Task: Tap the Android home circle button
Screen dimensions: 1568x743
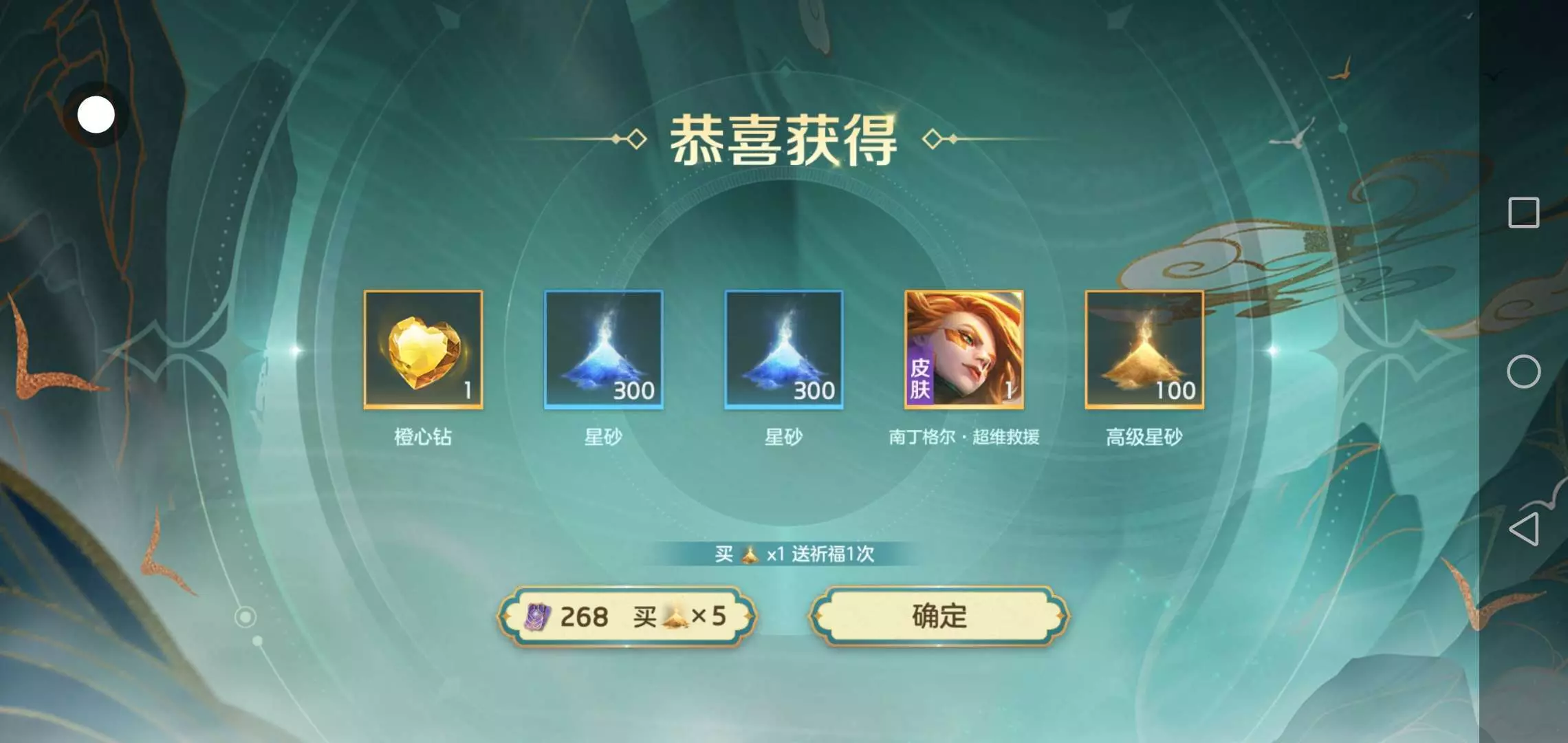Action: [x=1523, y=371]
